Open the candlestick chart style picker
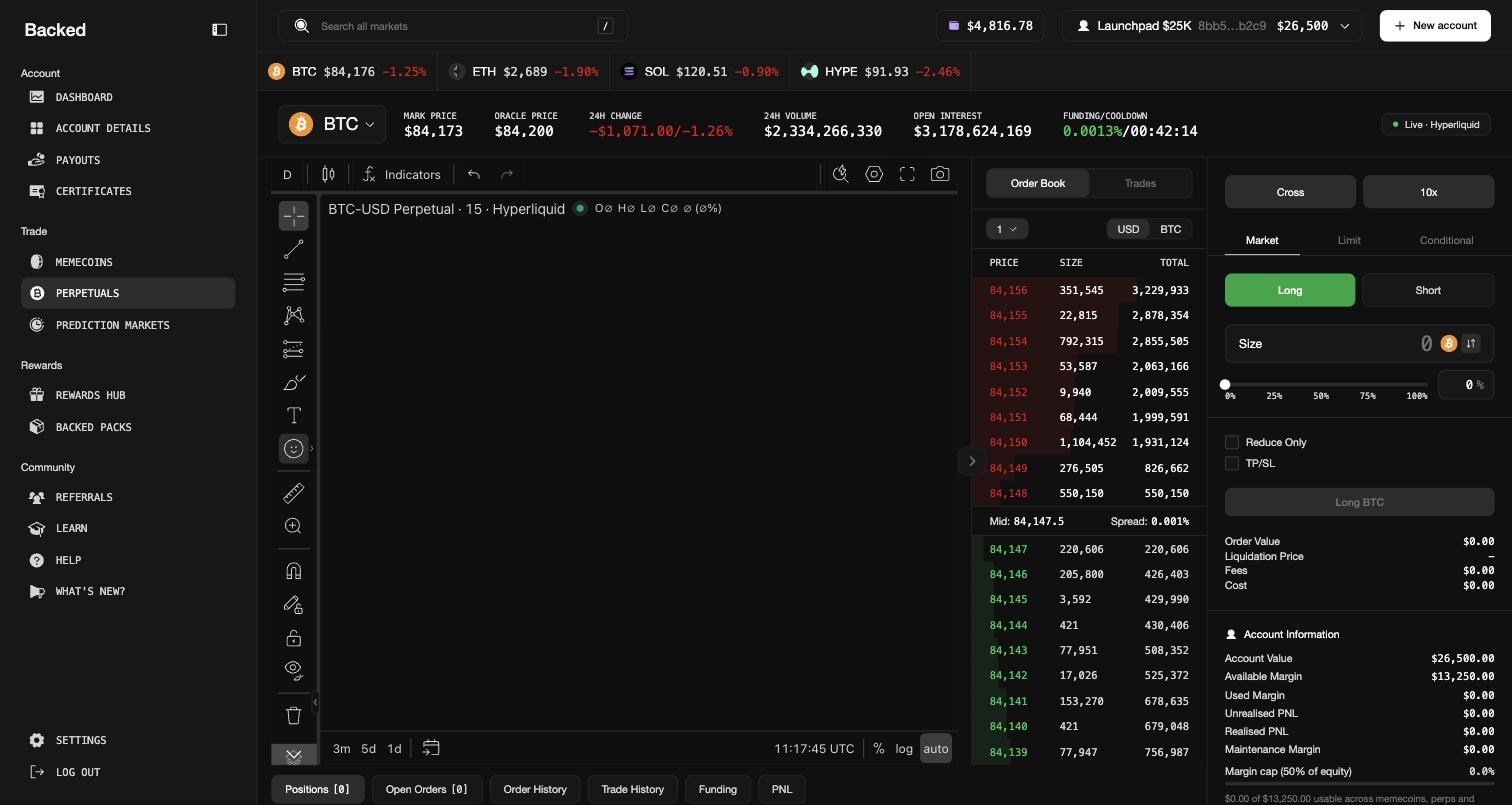 (328, 174)
